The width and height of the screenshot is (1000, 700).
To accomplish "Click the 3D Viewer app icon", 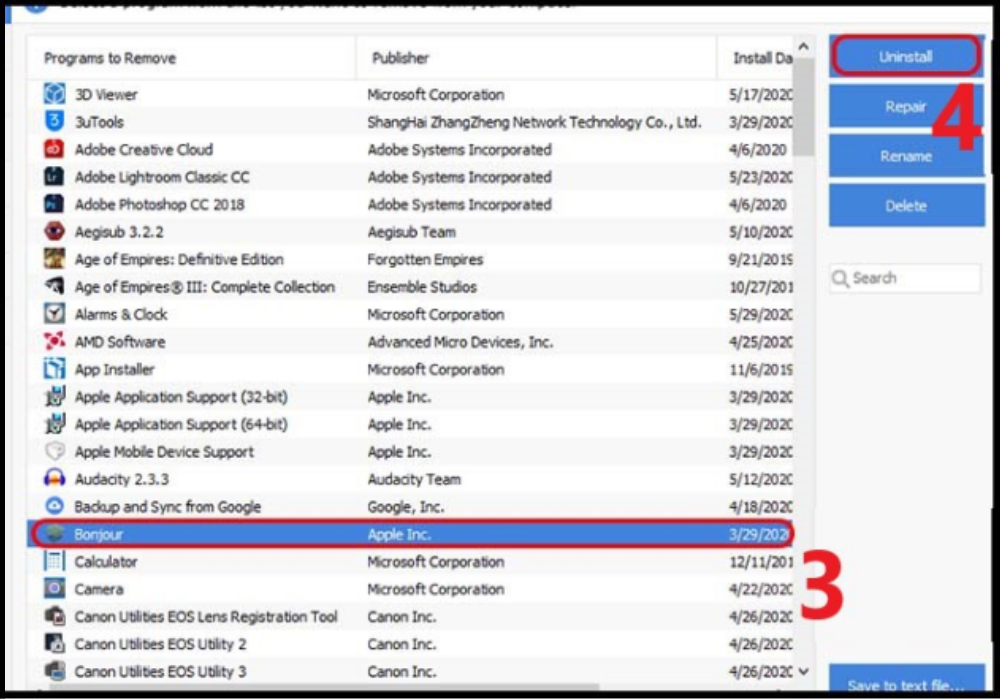I will click(x=54, y=94).
